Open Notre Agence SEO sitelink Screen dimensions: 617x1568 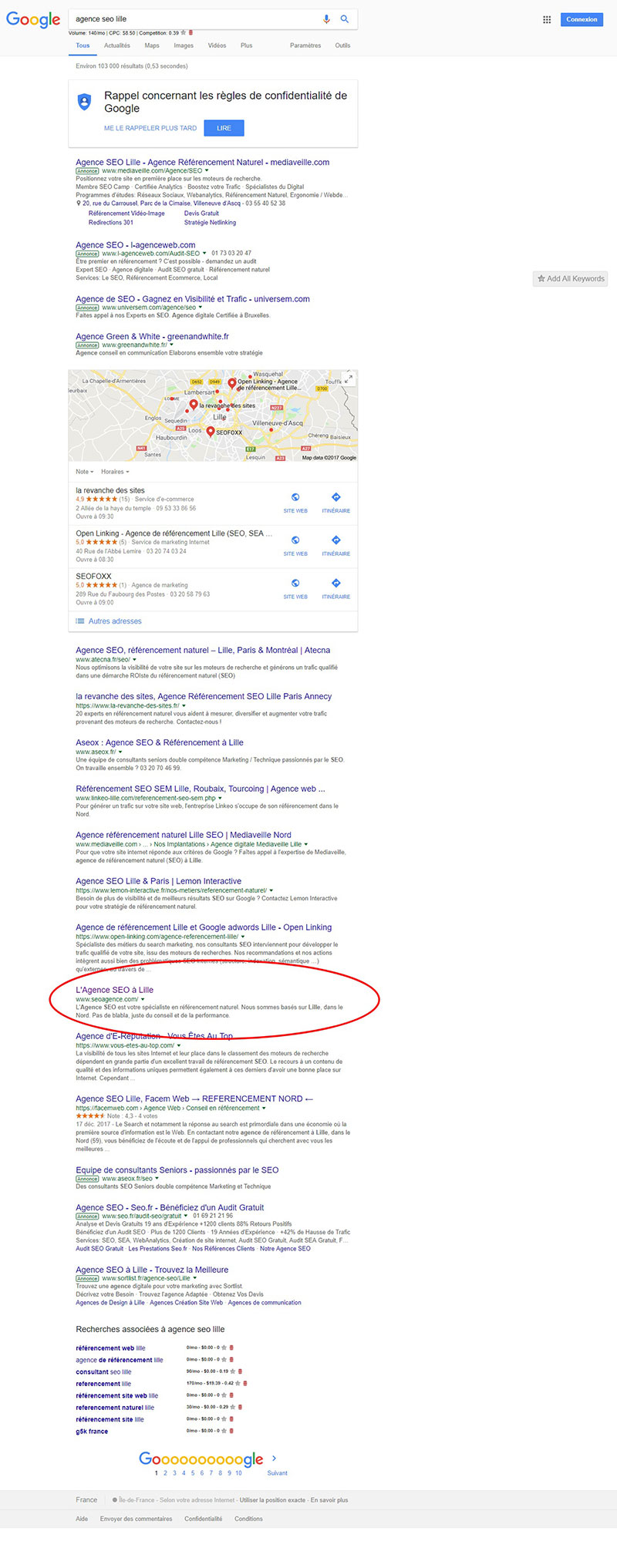click(285, 1249)
